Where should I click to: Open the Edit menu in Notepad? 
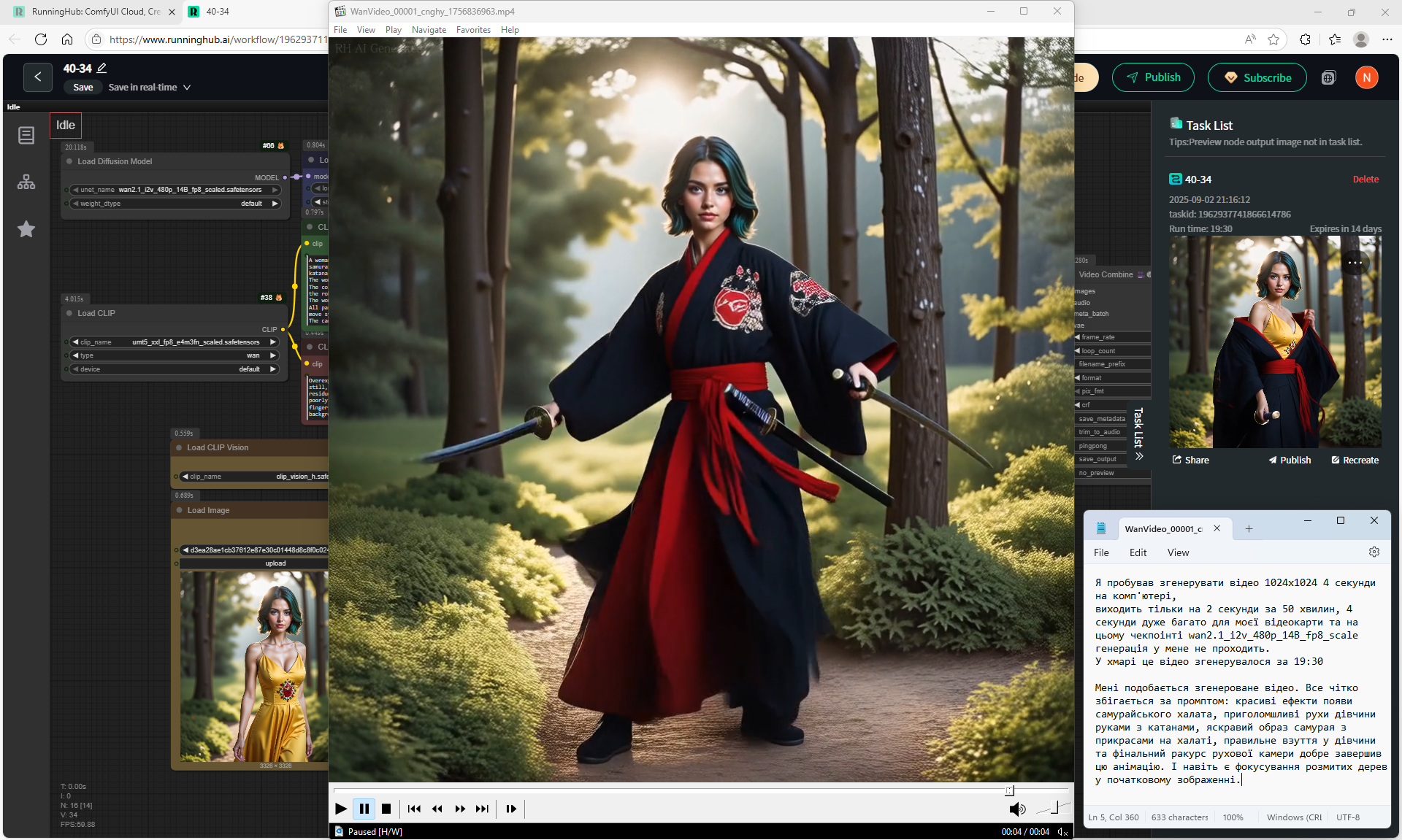click(1138, 552)
